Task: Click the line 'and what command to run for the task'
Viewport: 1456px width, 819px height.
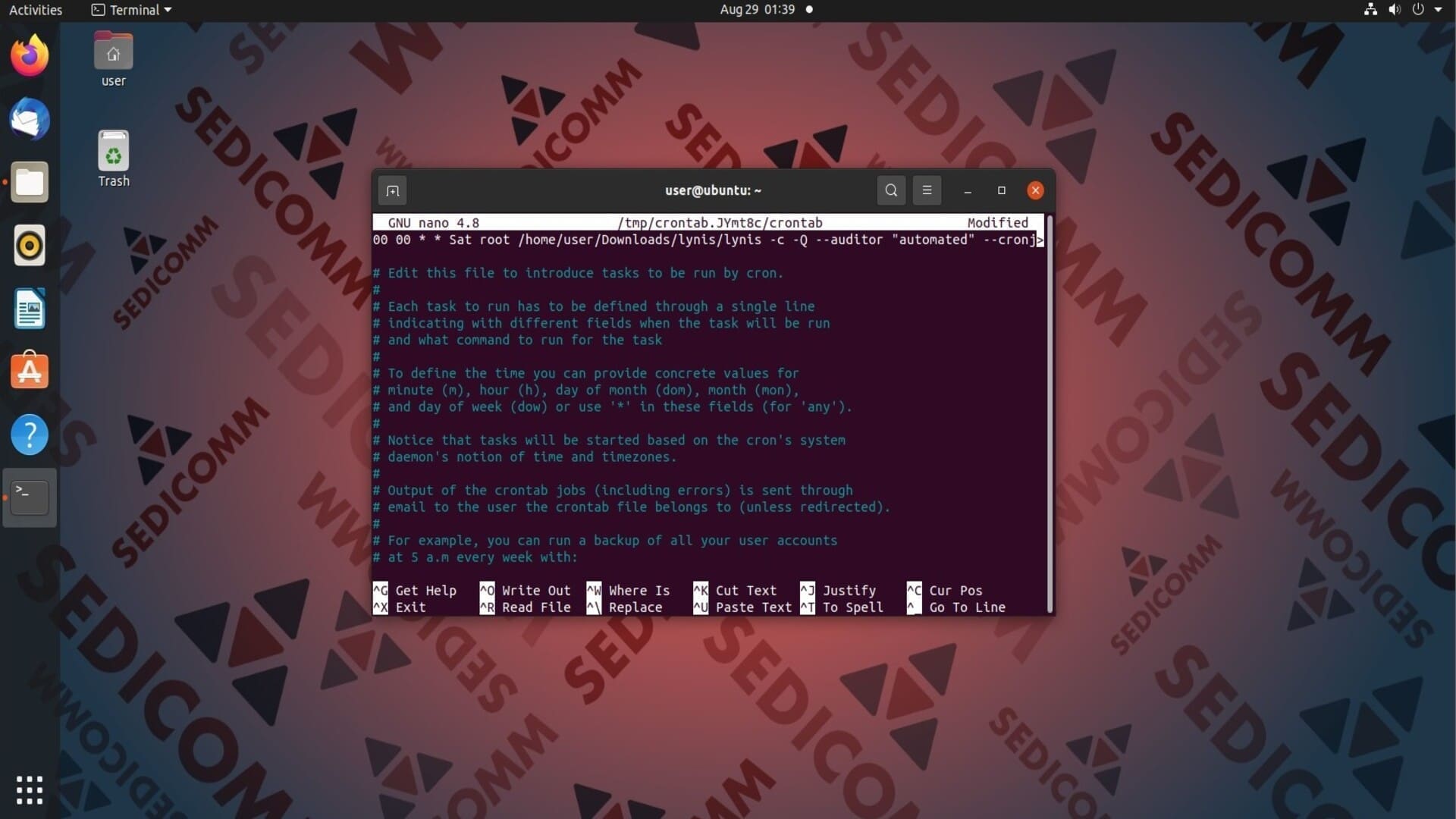Action: pos(517,340)
